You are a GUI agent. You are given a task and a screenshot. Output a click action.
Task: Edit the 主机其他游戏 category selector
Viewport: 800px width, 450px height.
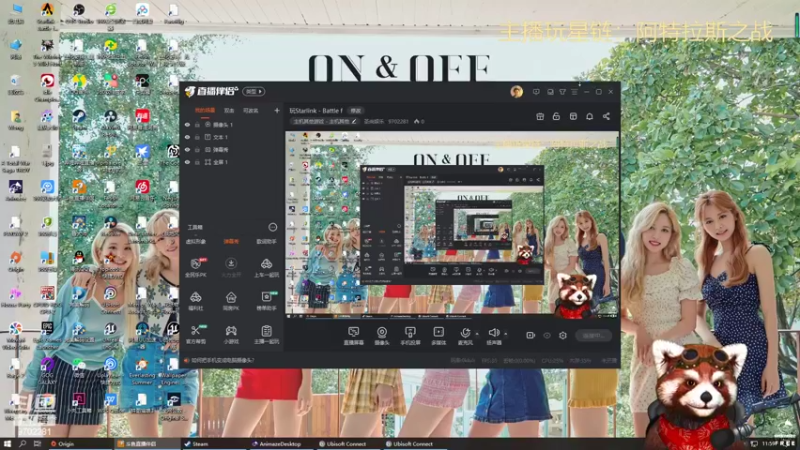coord(324,121)
